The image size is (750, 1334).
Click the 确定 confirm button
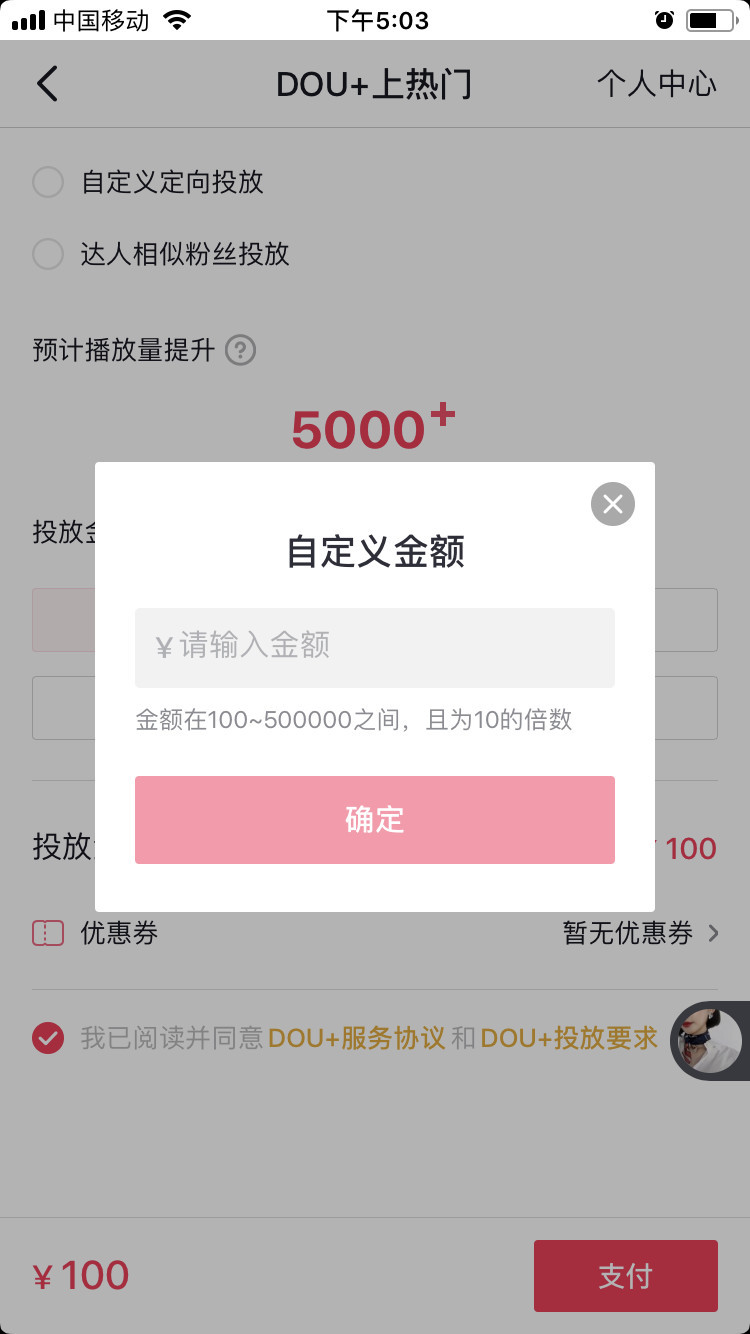click(375, 820)
